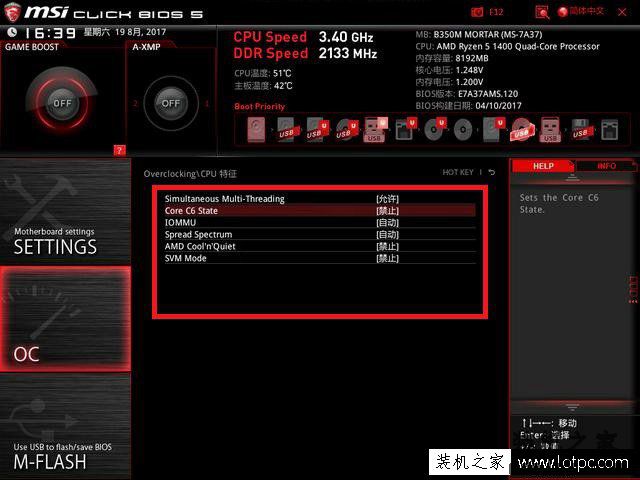Select the twelfth boot icon, USB floppy
The width and height of the screenshot is (640, 480).
pos(581,130)
